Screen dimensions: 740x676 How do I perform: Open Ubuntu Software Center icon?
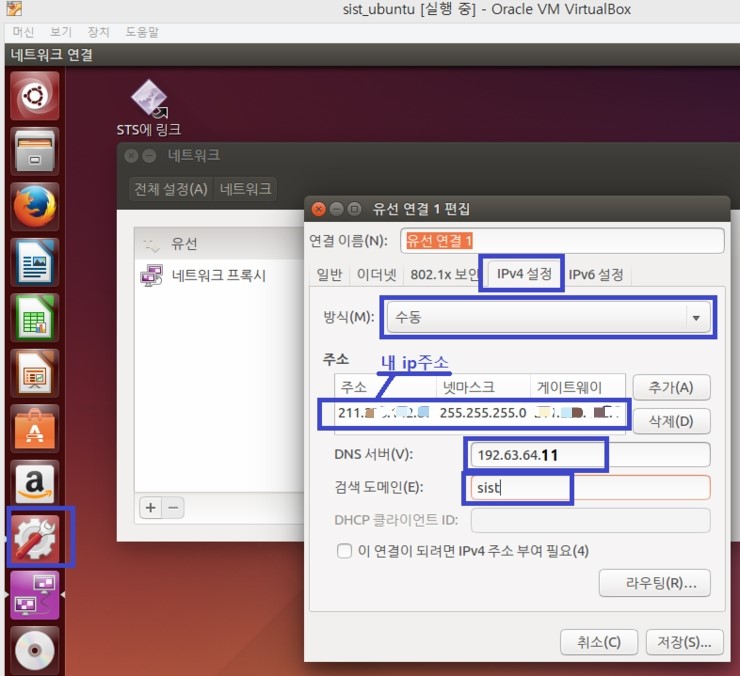[35, 430]
